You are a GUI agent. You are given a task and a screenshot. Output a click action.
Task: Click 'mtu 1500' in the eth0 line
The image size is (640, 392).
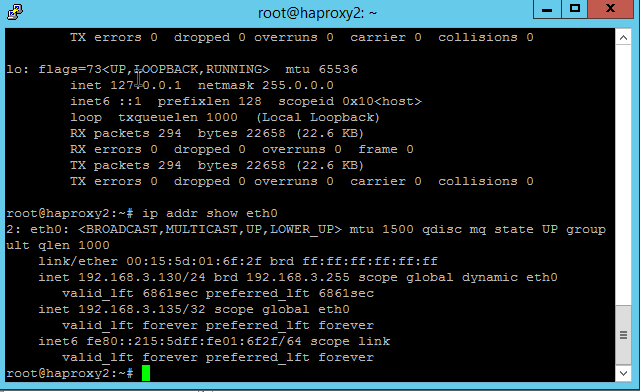tap(382, 229)
